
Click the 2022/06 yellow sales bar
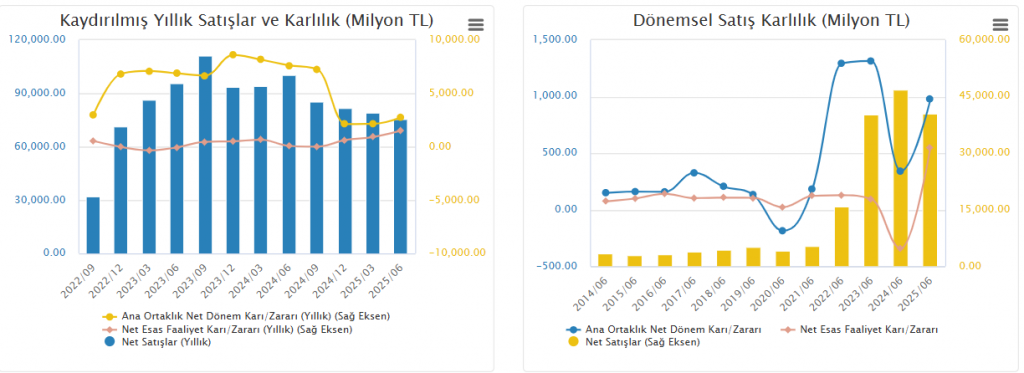point(842,236)
